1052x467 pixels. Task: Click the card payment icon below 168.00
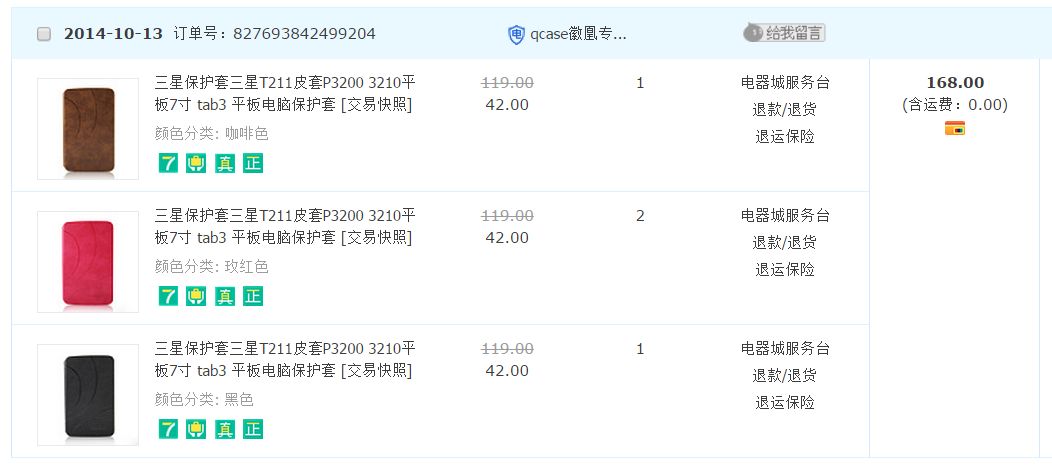(x=954, y=128)
